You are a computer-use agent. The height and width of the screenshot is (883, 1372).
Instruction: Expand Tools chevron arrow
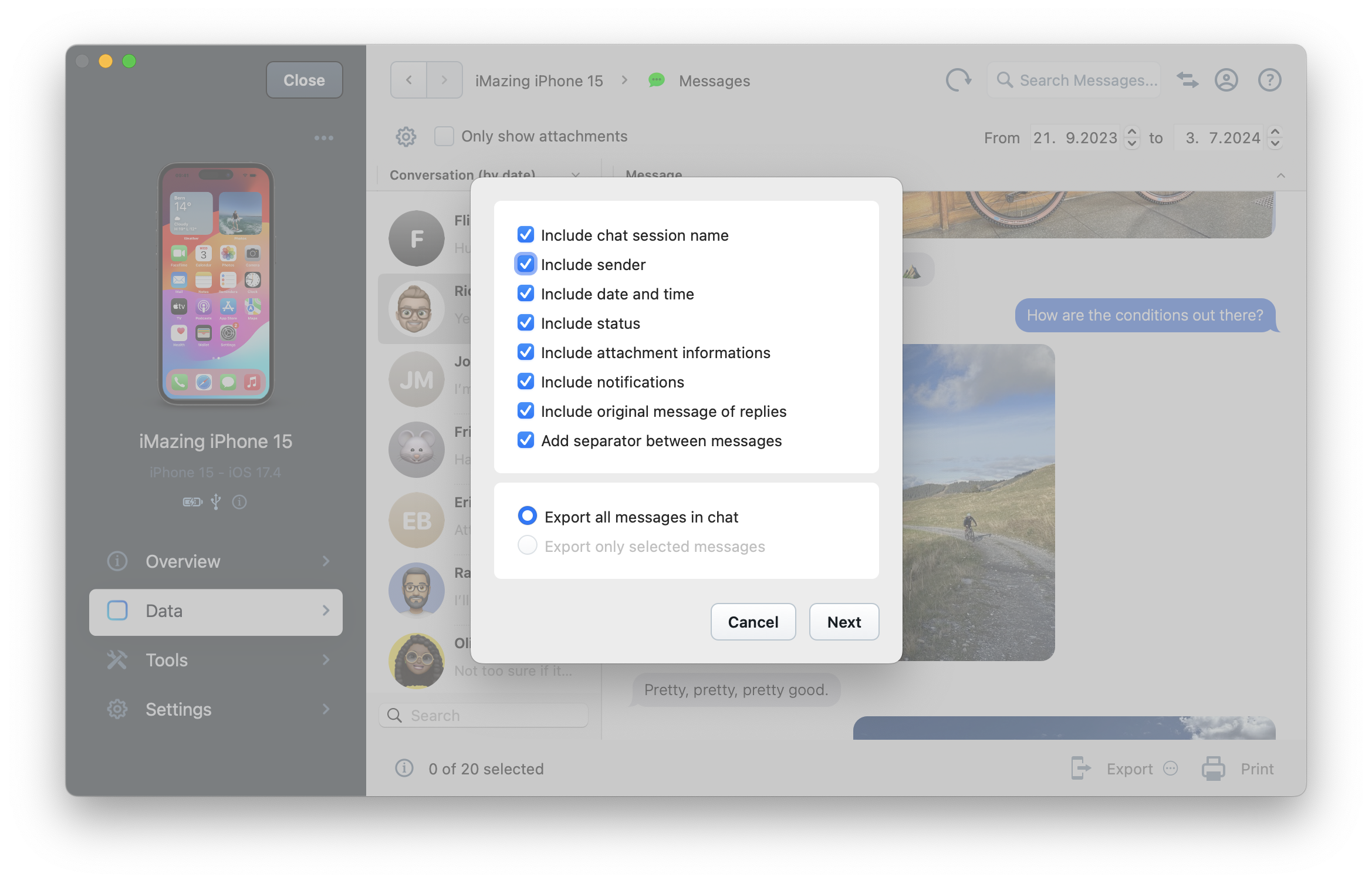(x=326, y=660)
